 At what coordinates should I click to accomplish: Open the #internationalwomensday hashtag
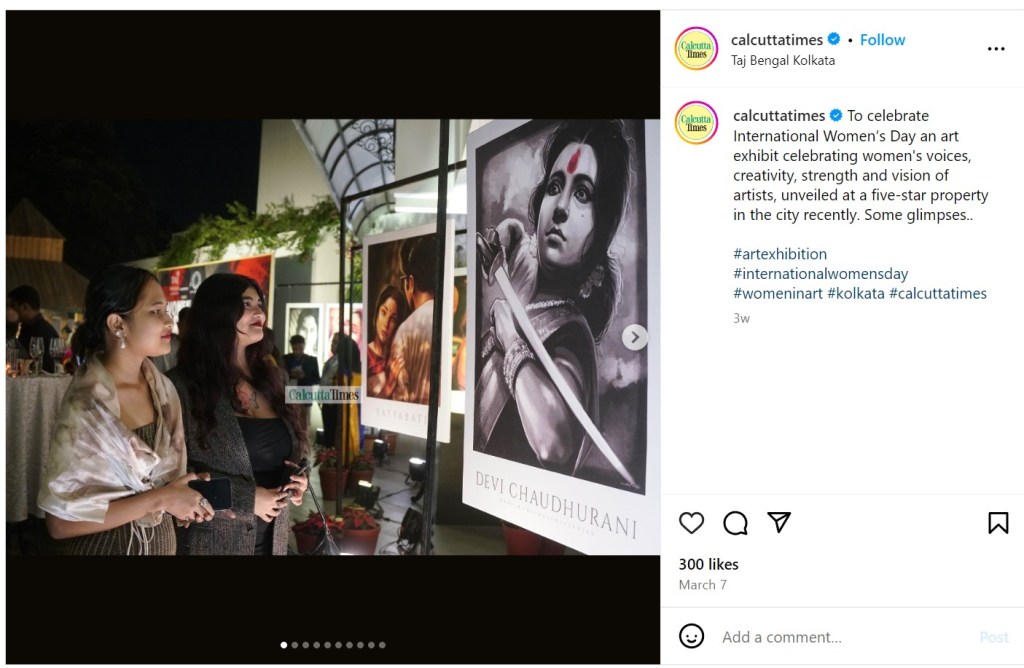coord(820,274)
